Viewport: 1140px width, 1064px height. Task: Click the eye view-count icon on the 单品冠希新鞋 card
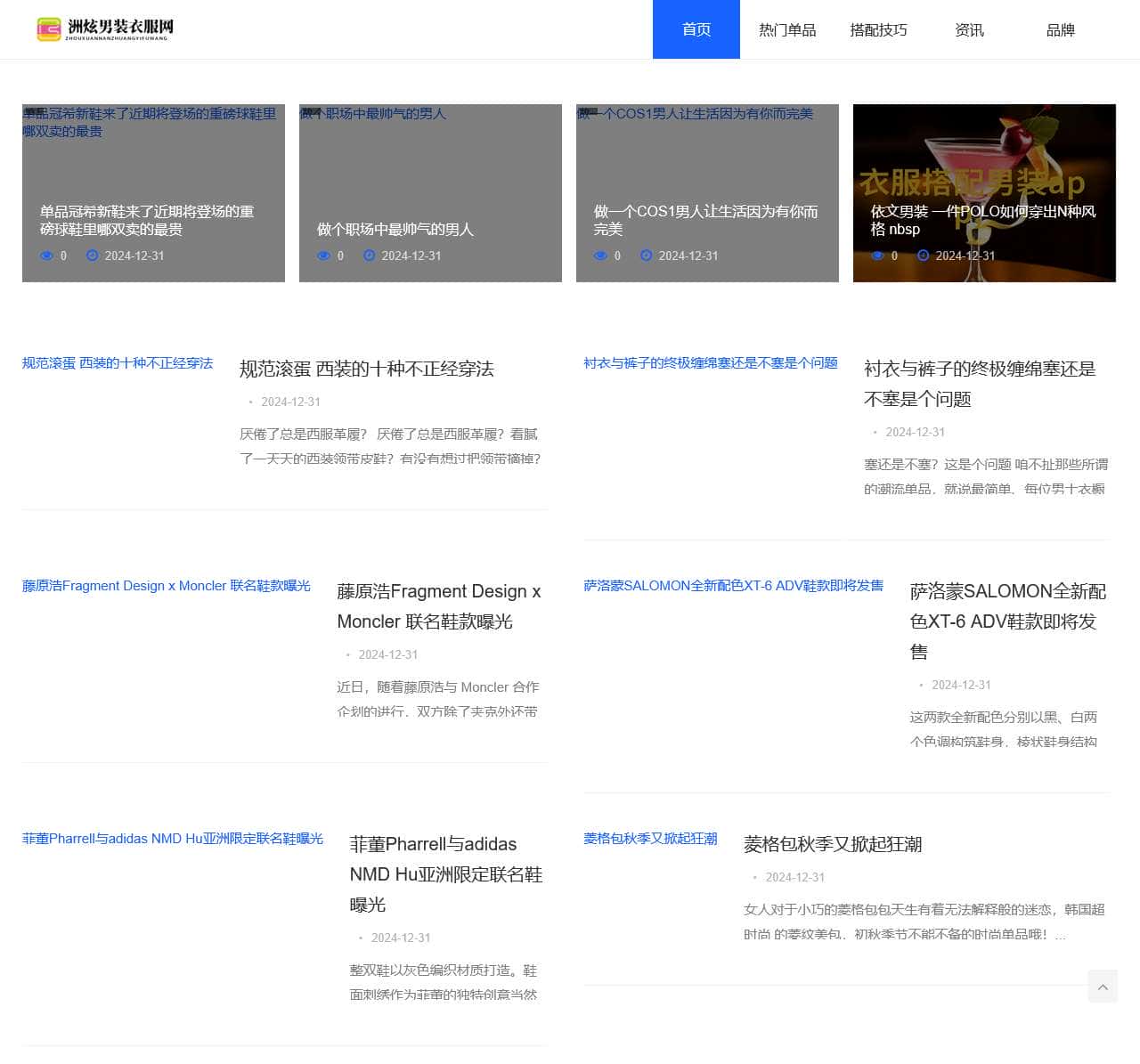pyautogui.click(x=46, y=256)
